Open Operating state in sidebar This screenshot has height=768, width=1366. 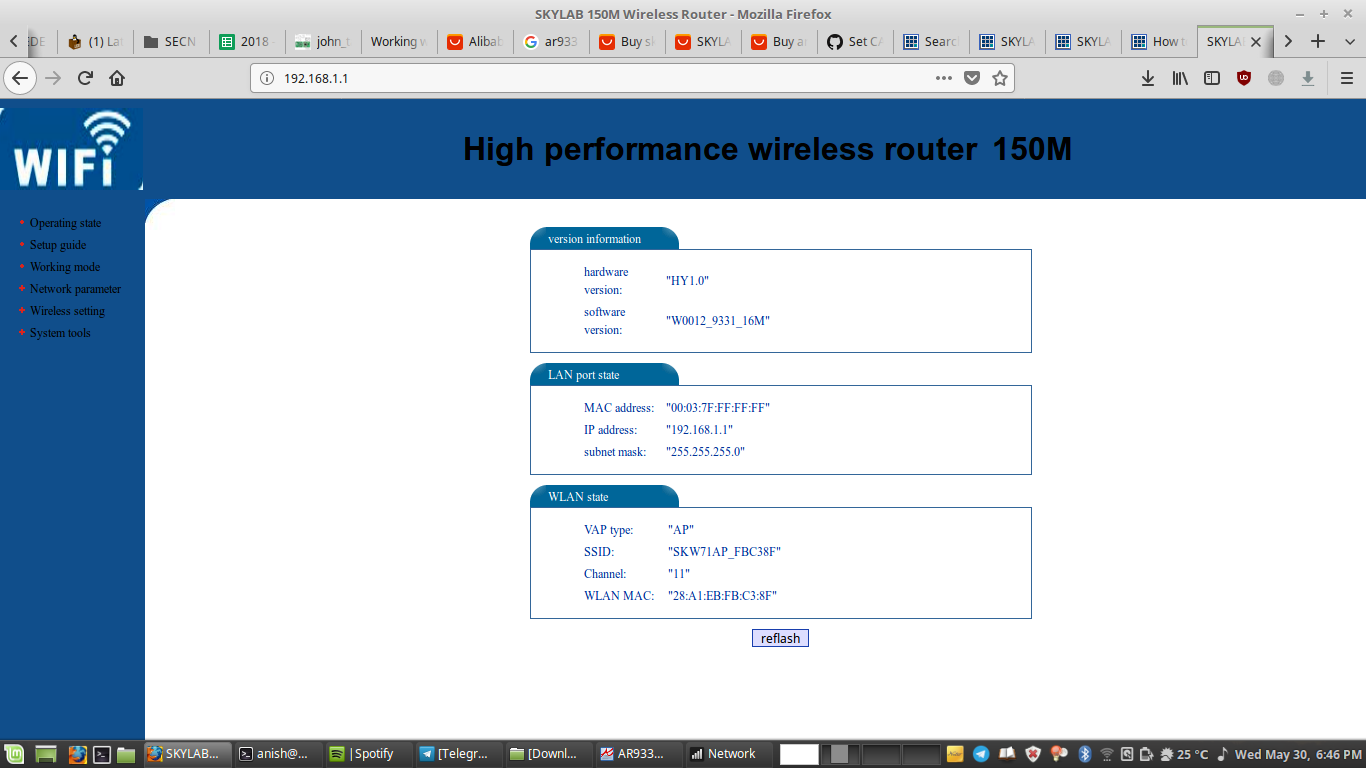tap(65, 223)
